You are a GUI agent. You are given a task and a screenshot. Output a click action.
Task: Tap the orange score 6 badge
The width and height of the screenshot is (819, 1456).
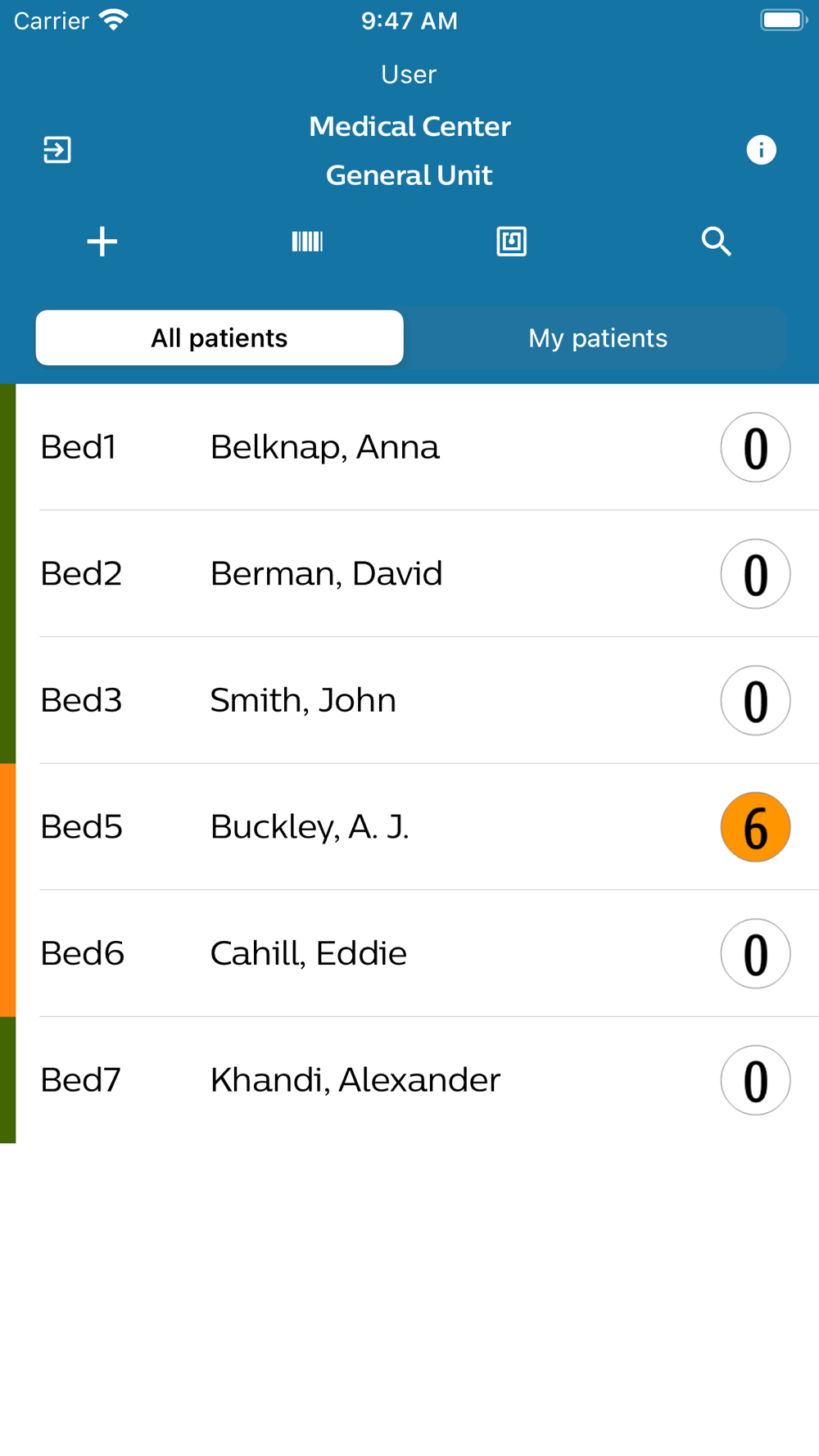755,827
